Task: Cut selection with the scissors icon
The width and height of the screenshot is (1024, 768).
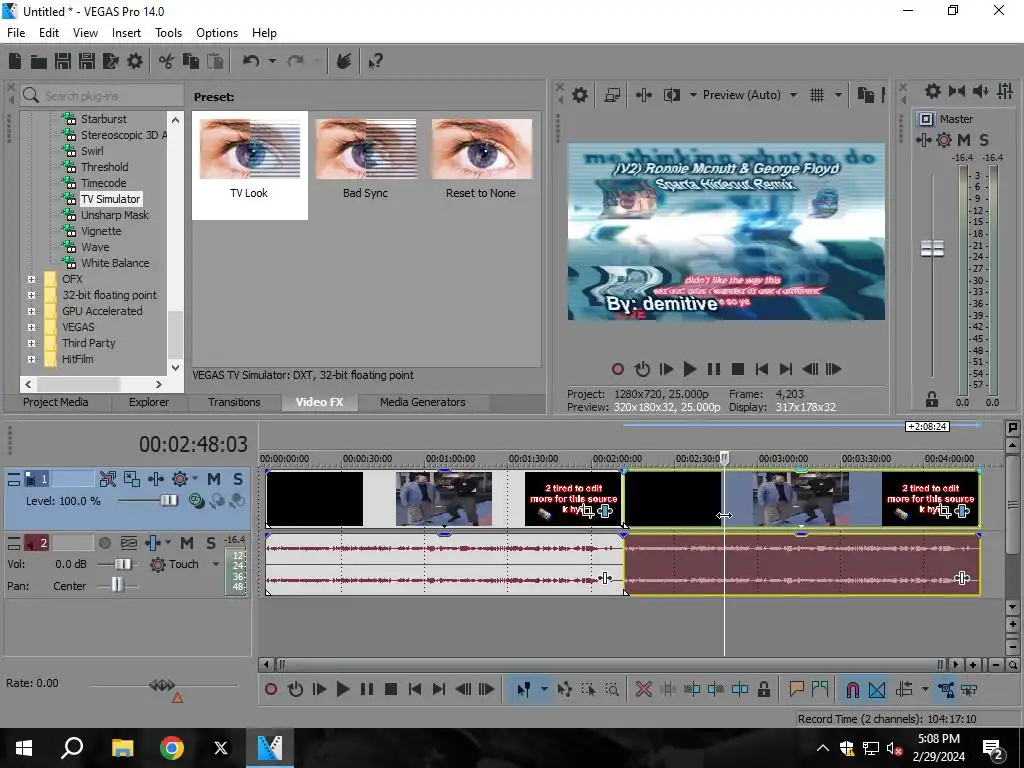Action: (167, 61)
